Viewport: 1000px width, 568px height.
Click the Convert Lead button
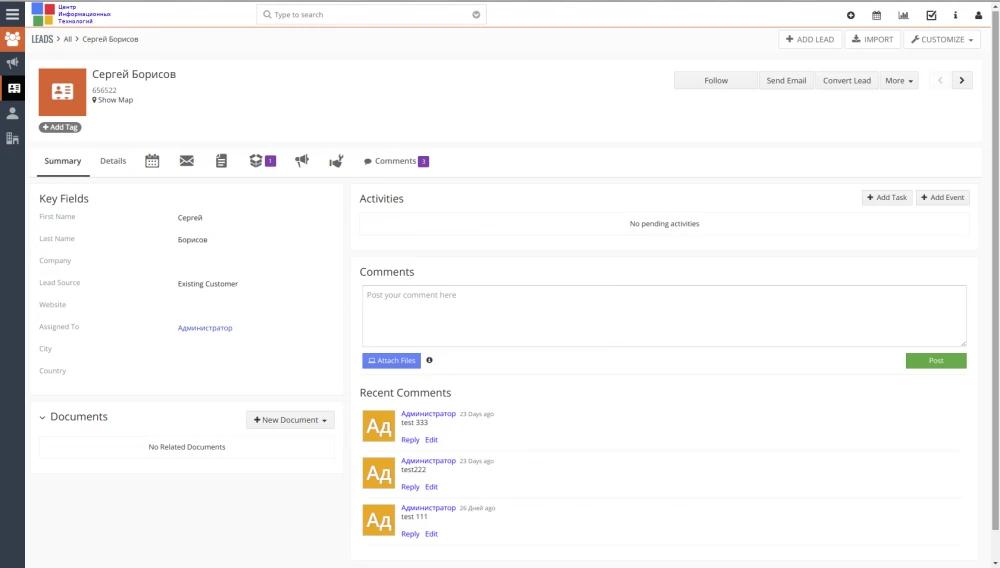846,80
